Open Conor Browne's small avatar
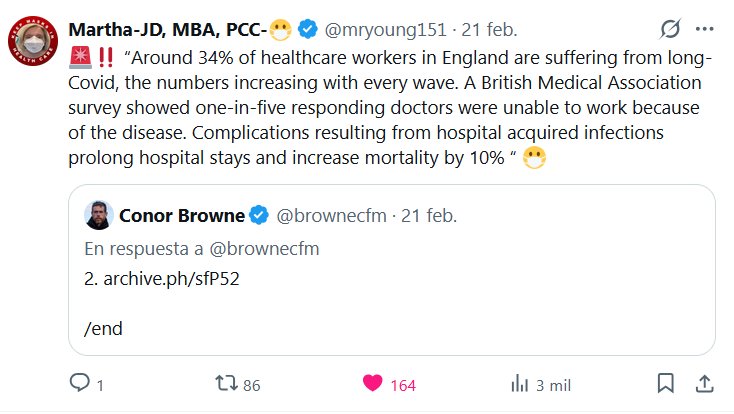The height and width of the screenshot is (414, 734). (x=99, y=215)
